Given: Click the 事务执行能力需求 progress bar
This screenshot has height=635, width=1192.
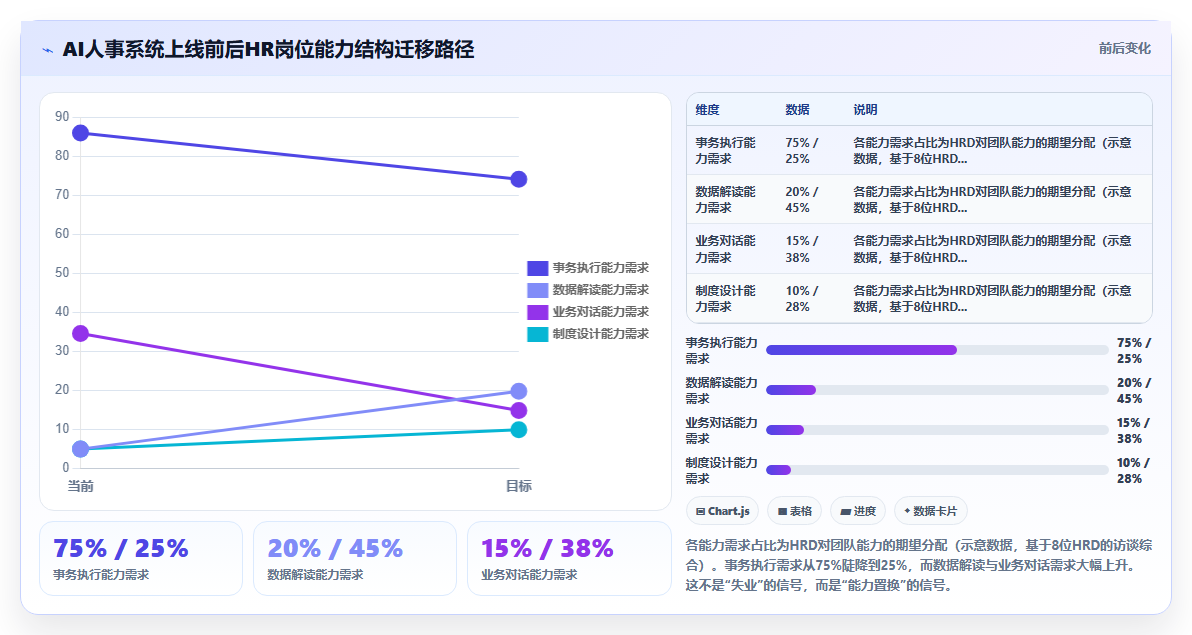Looking at the screenshot, I should coord(937,350).
